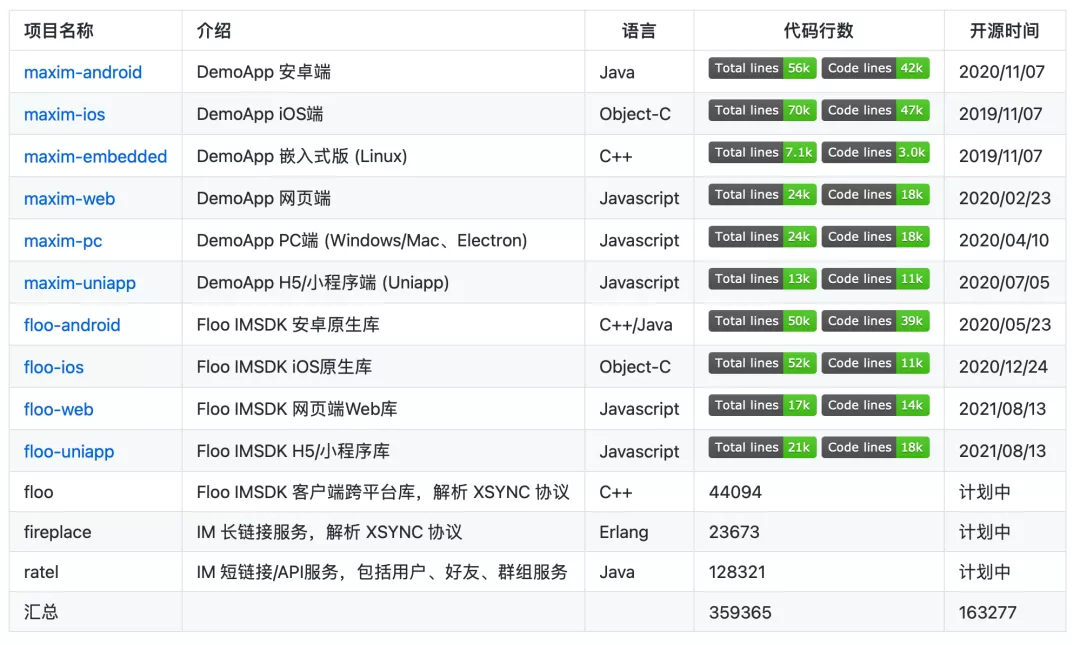Click floo-ios Total lines 52k badge
Viewport: 1080px width, 645px height.
point(762,363)
